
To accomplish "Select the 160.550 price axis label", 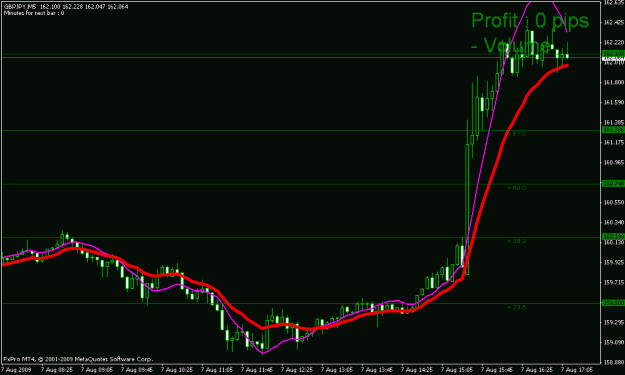I will point(613,202).
